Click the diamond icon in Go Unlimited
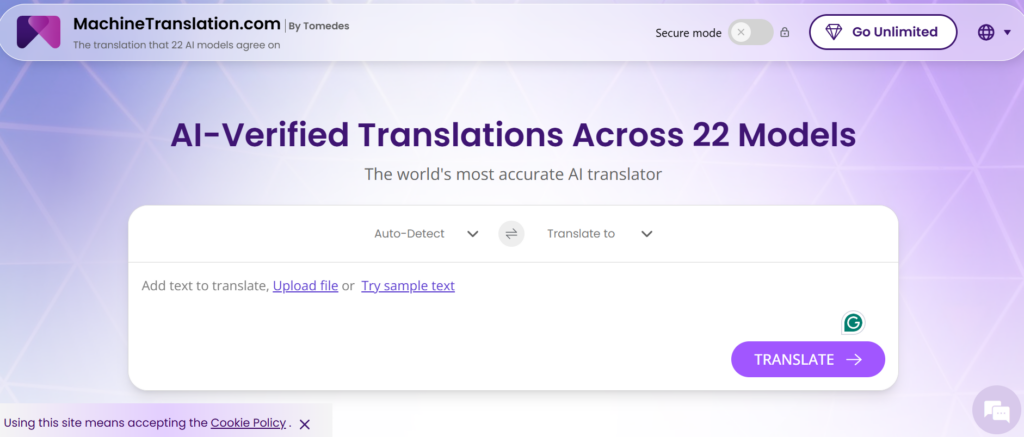Image resolution: width=1024 pixels, height=437 pixels. 833,32
